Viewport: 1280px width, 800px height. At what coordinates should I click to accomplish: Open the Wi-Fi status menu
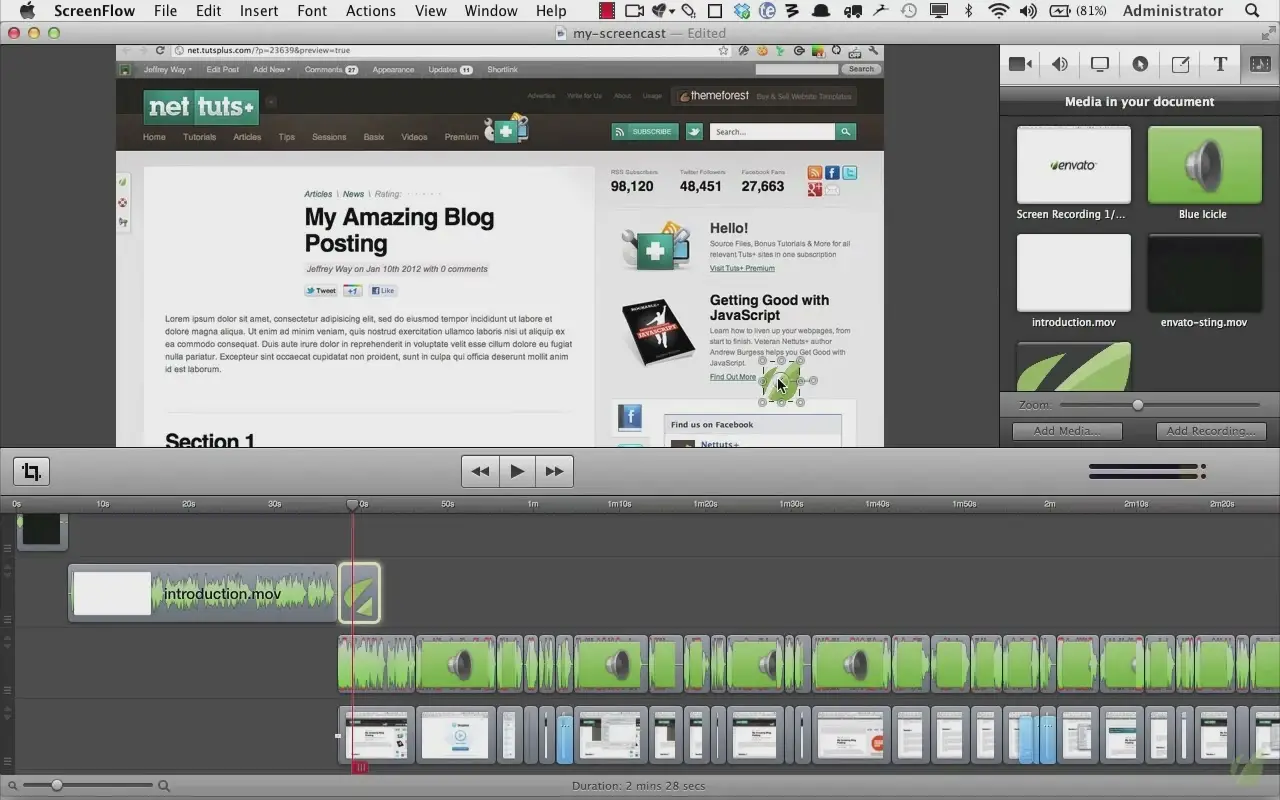click(998, 11)
